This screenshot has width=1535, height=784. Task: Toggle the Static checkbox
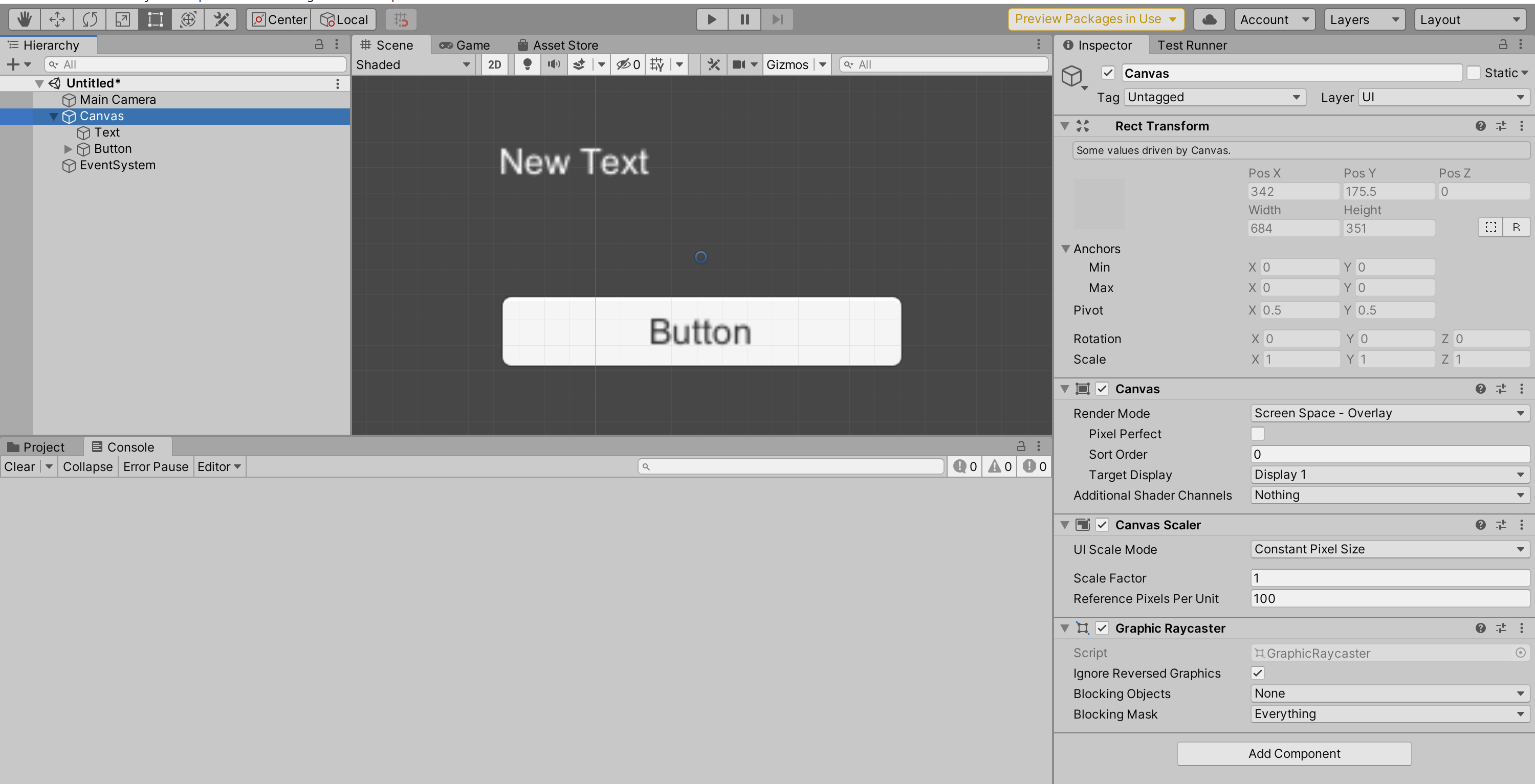pos(1474,73)
